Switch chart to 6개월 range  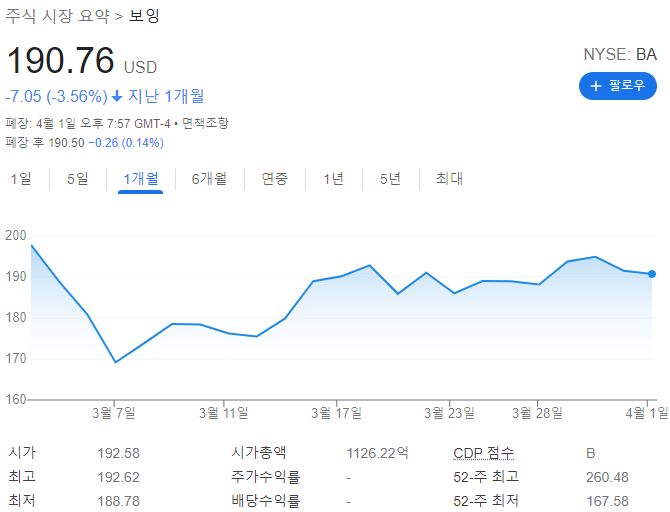[209, 179]
